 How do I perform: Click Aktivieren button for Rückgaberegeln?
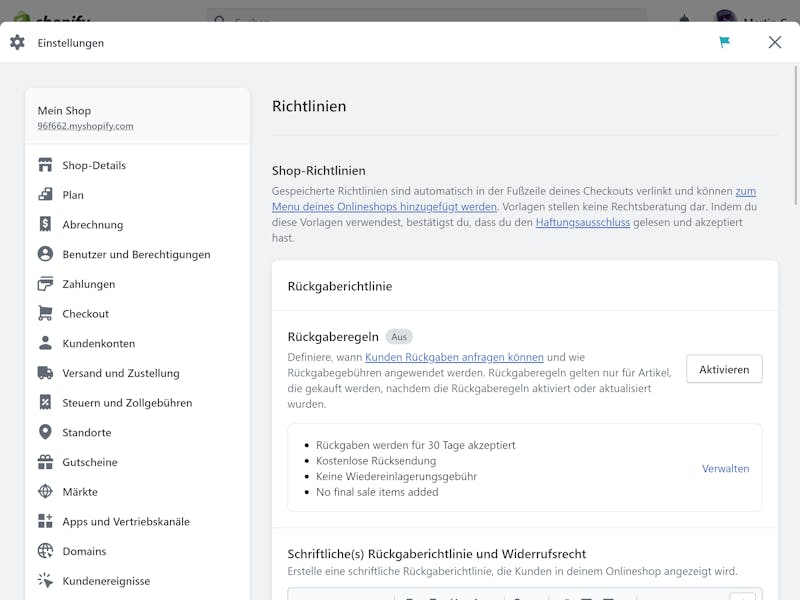point(724,369)
